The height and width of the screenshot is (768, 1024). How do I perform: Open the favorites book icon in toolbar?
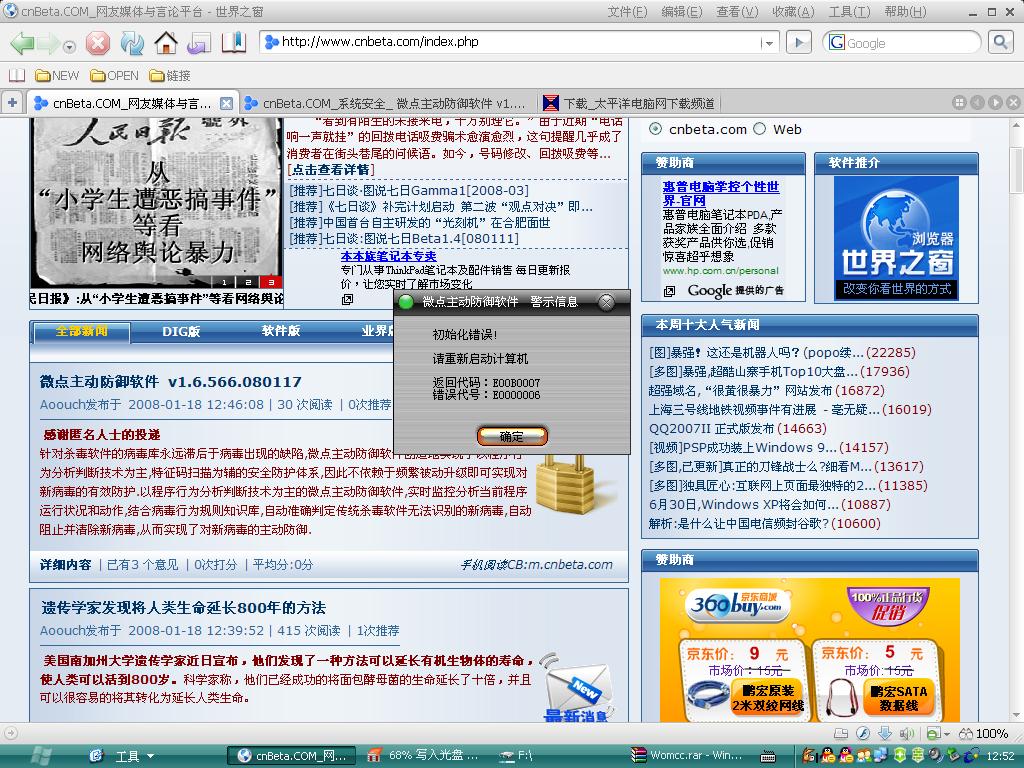coord(234,42)
